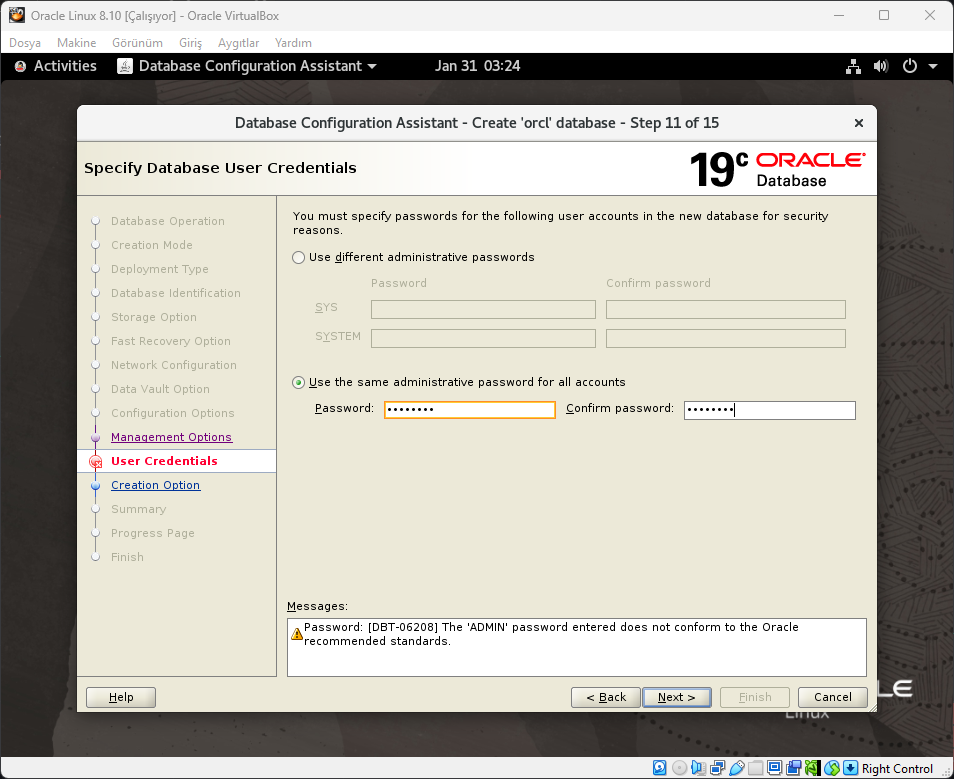This screenshot has height=779, width=954.
Task: Click the Network Configuration step label
Action: 174,365
